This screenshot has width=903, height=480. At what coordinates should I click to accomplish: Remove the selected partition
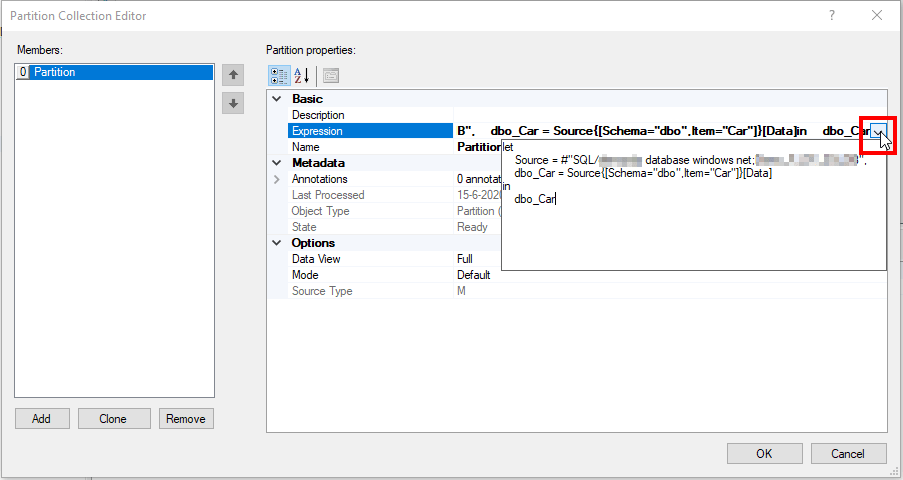coord(186,419)
